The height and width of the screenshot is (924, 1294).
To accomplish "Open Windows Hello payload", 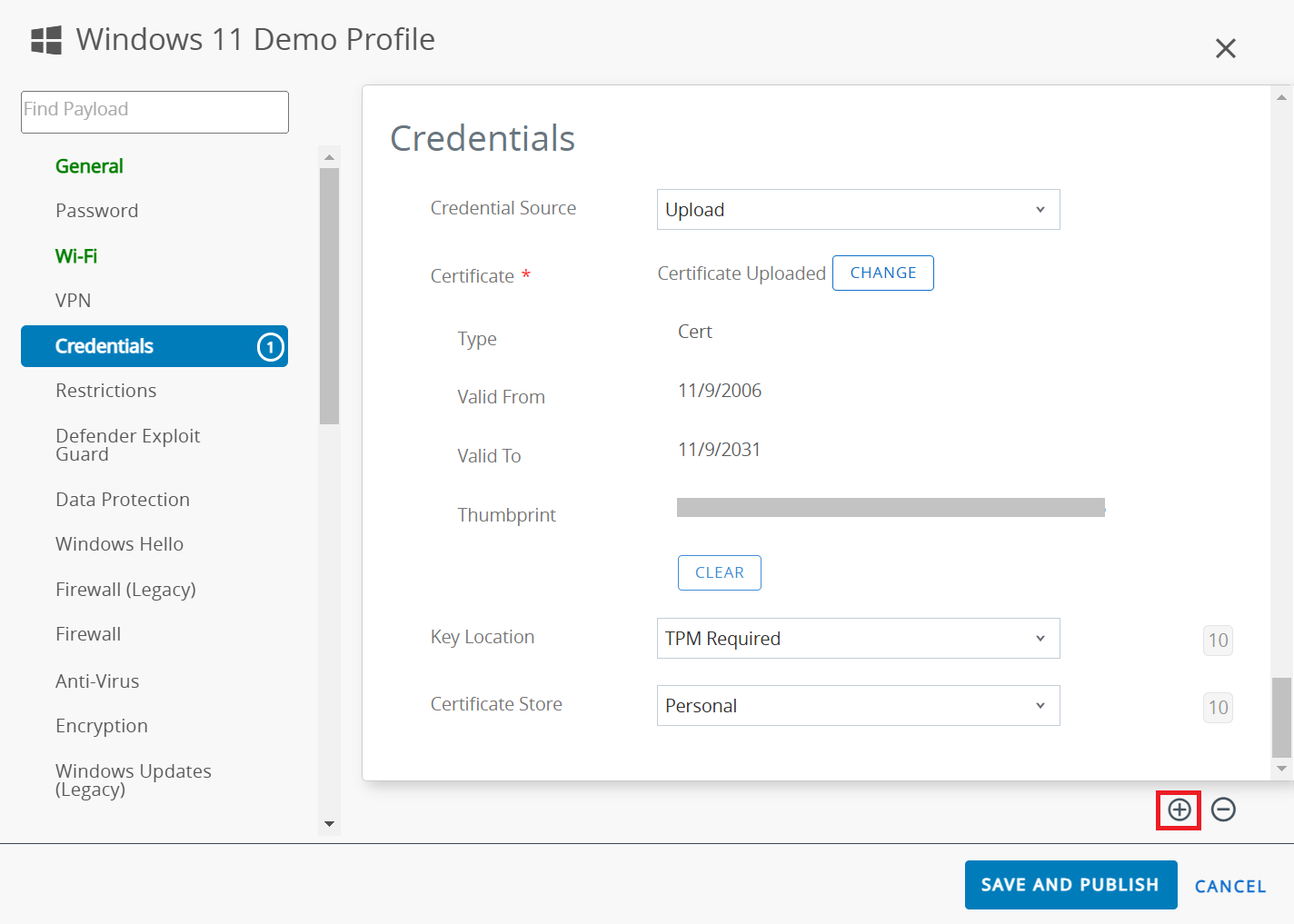I will tap(119, 544).
